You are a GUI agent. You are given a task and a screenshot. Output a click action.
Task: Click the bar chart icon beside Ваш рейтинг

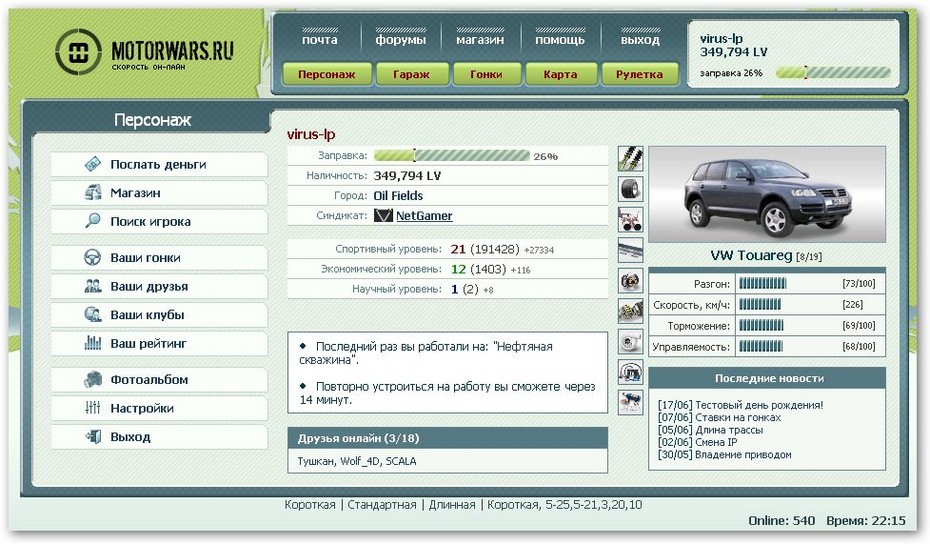coord(93,343)
